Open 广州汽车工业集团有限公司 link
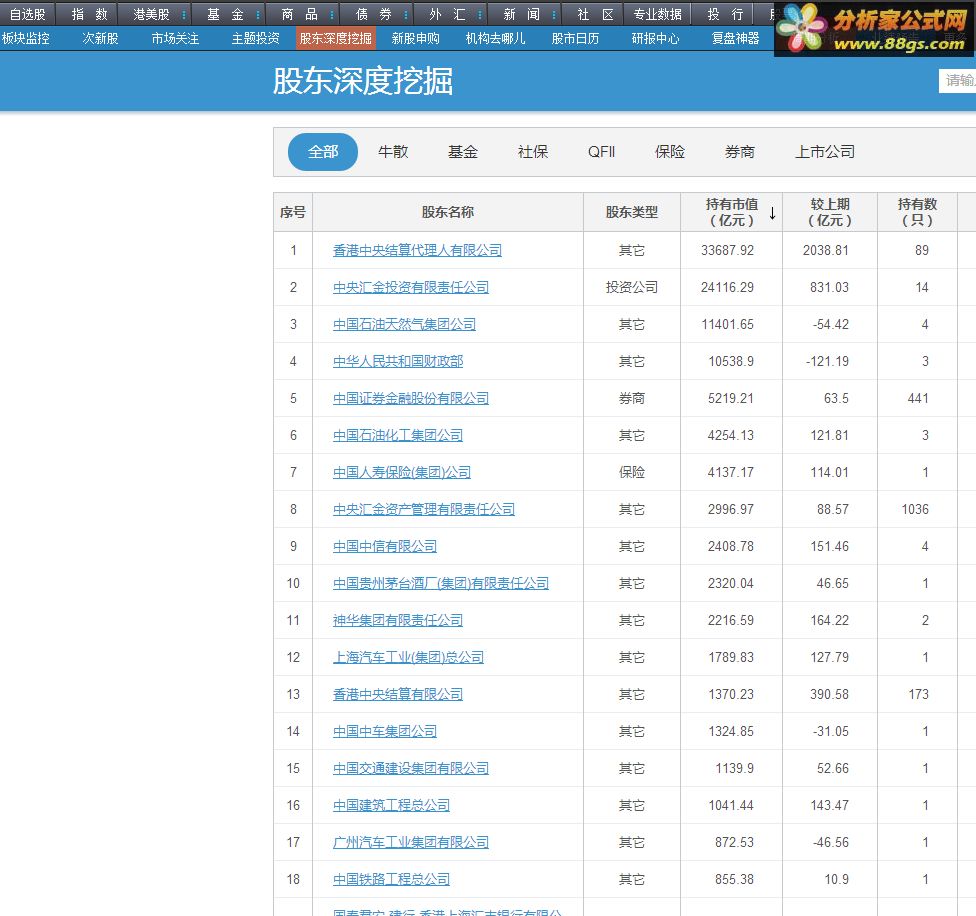This screenshot has height=916, width=976. point(411,843)
